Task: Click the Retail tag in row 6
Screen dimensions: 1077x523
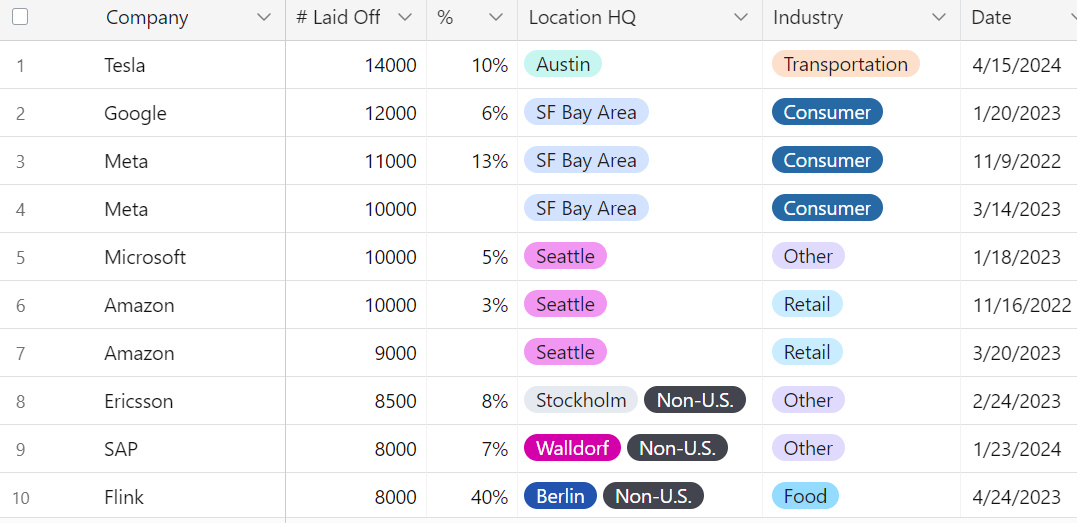Action: pos(807,304)
